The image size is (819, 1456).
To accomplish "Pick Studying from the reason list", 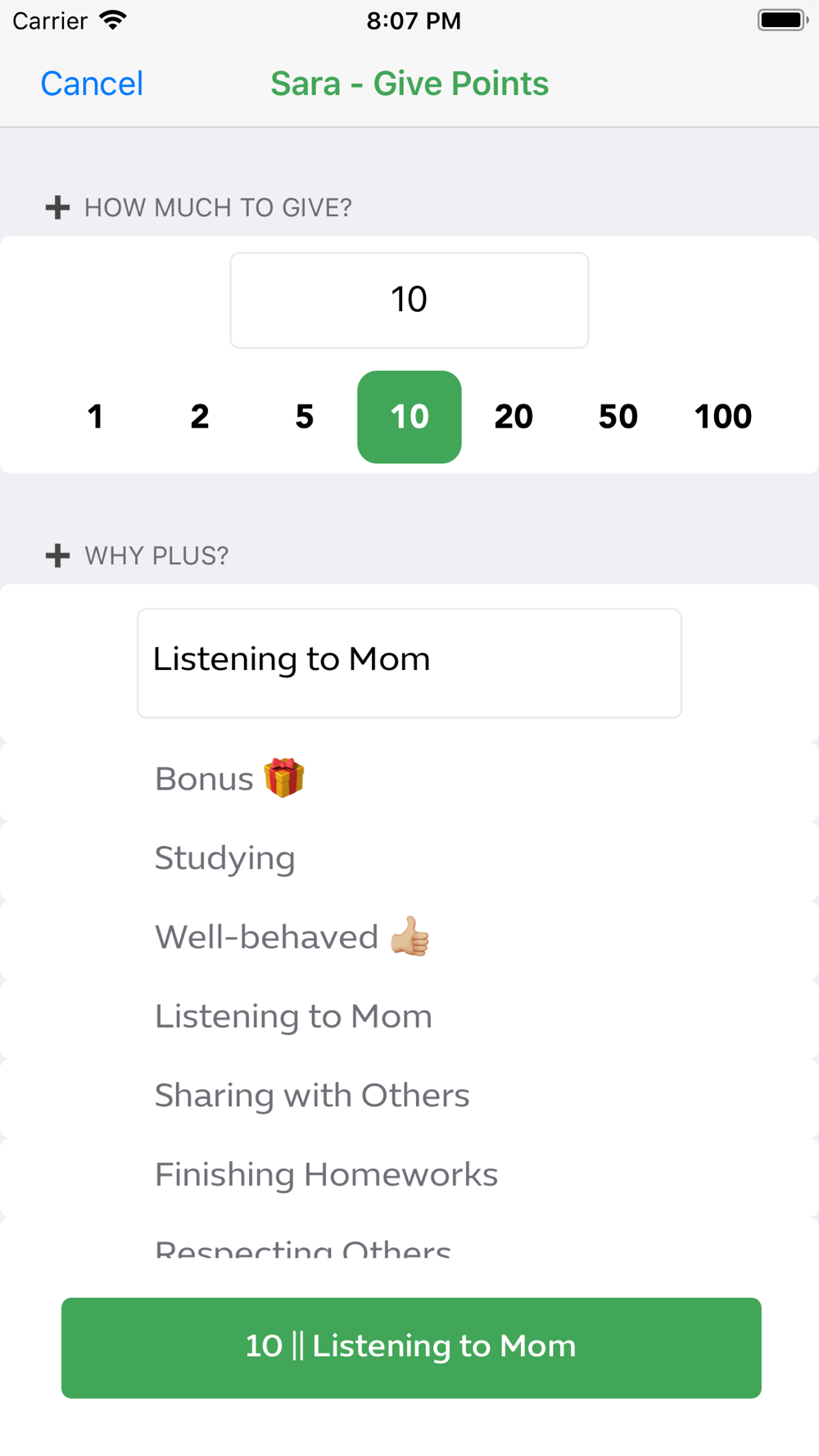I will pyautogui.click(x=409, y=858).
